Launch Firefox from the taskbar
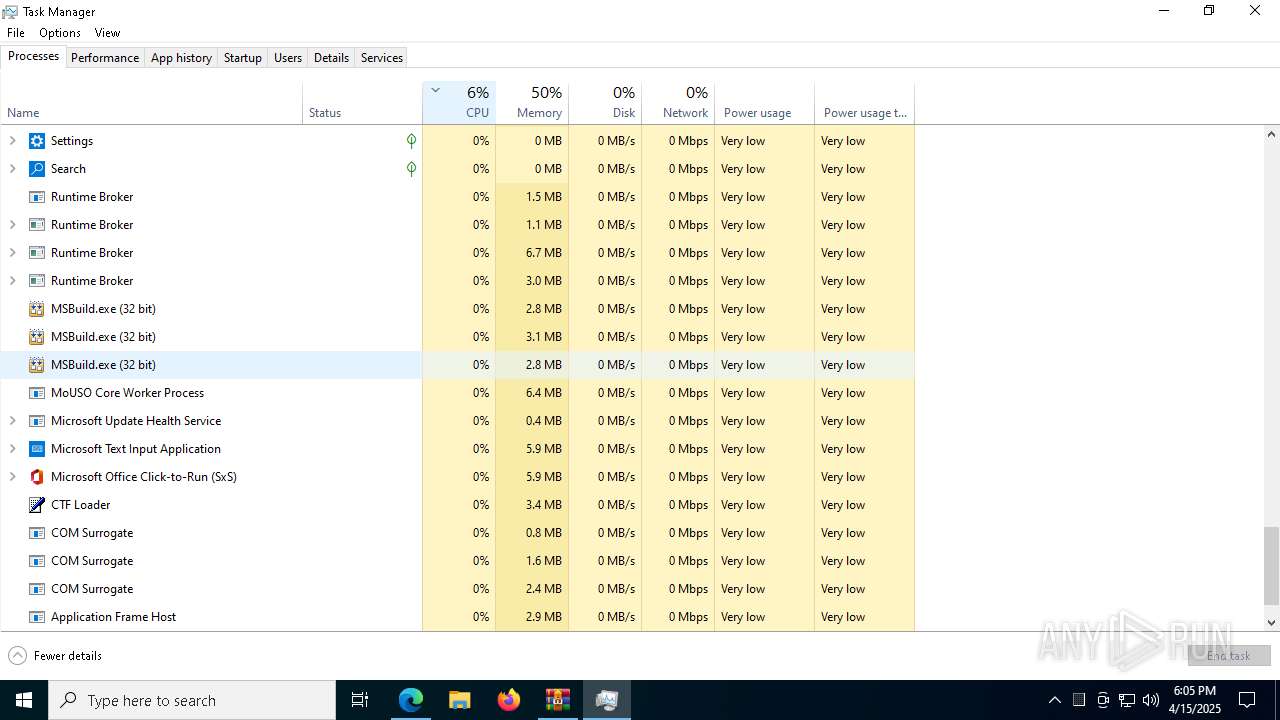 point(508,700)
